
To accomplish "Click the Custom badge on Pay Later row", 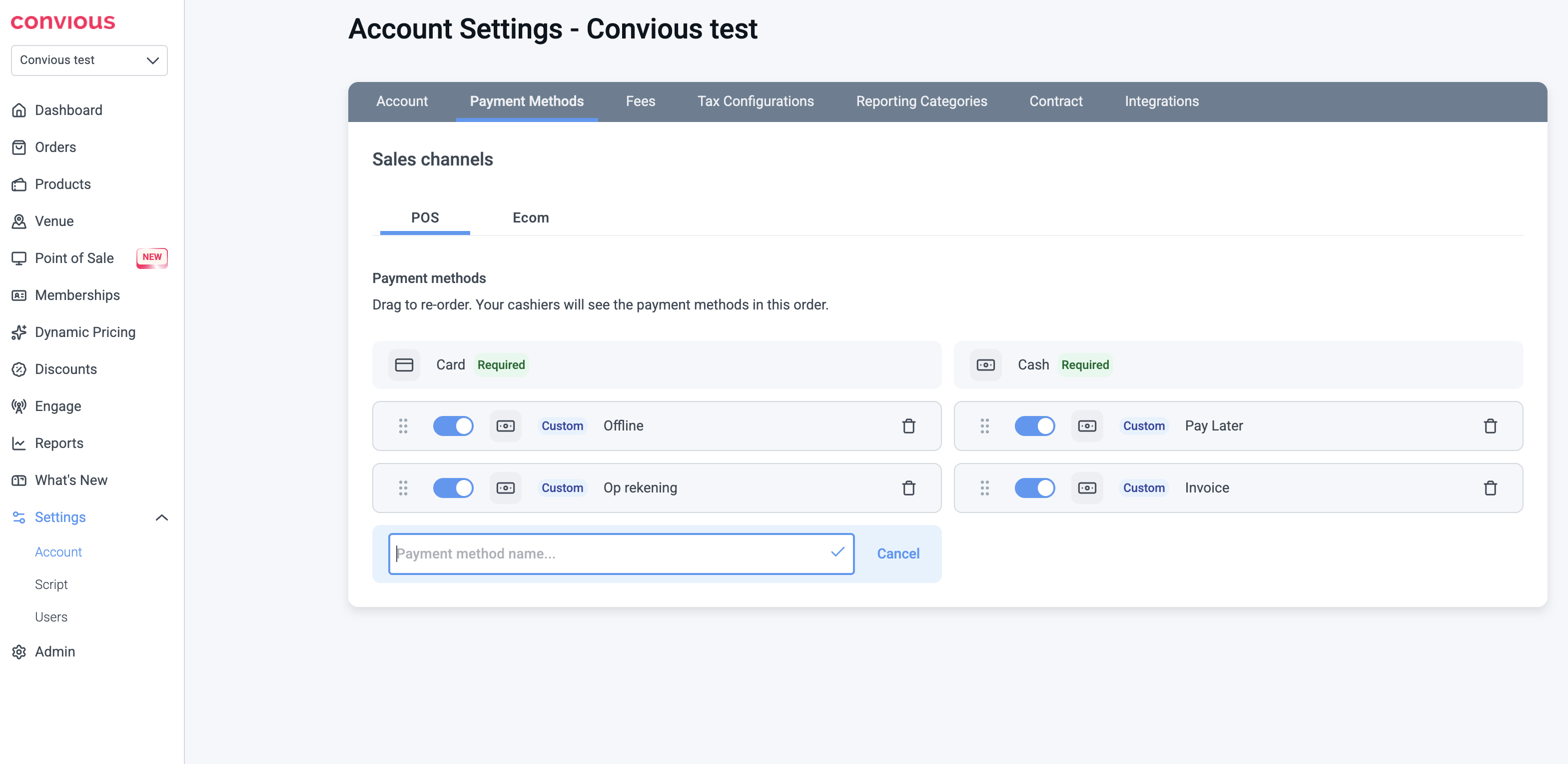I will (x=1144, y=426).
